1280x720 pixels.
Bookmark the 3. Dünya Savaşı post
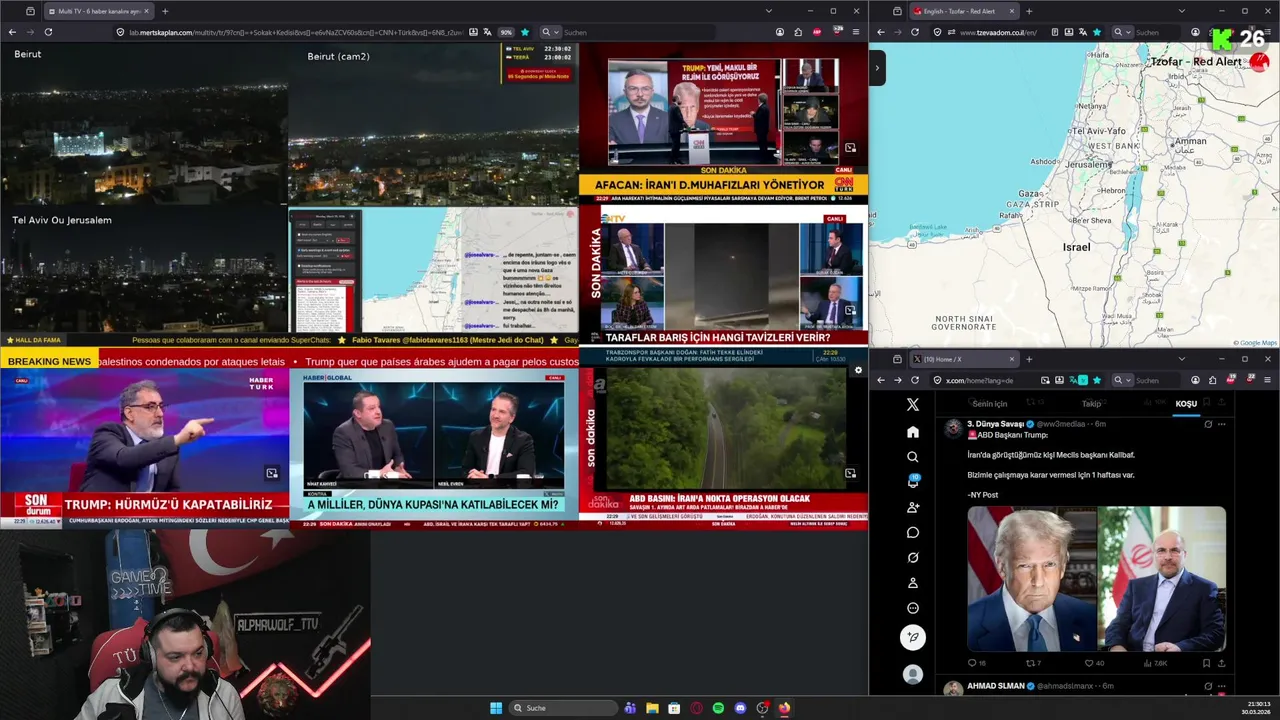pos(1206,663)
